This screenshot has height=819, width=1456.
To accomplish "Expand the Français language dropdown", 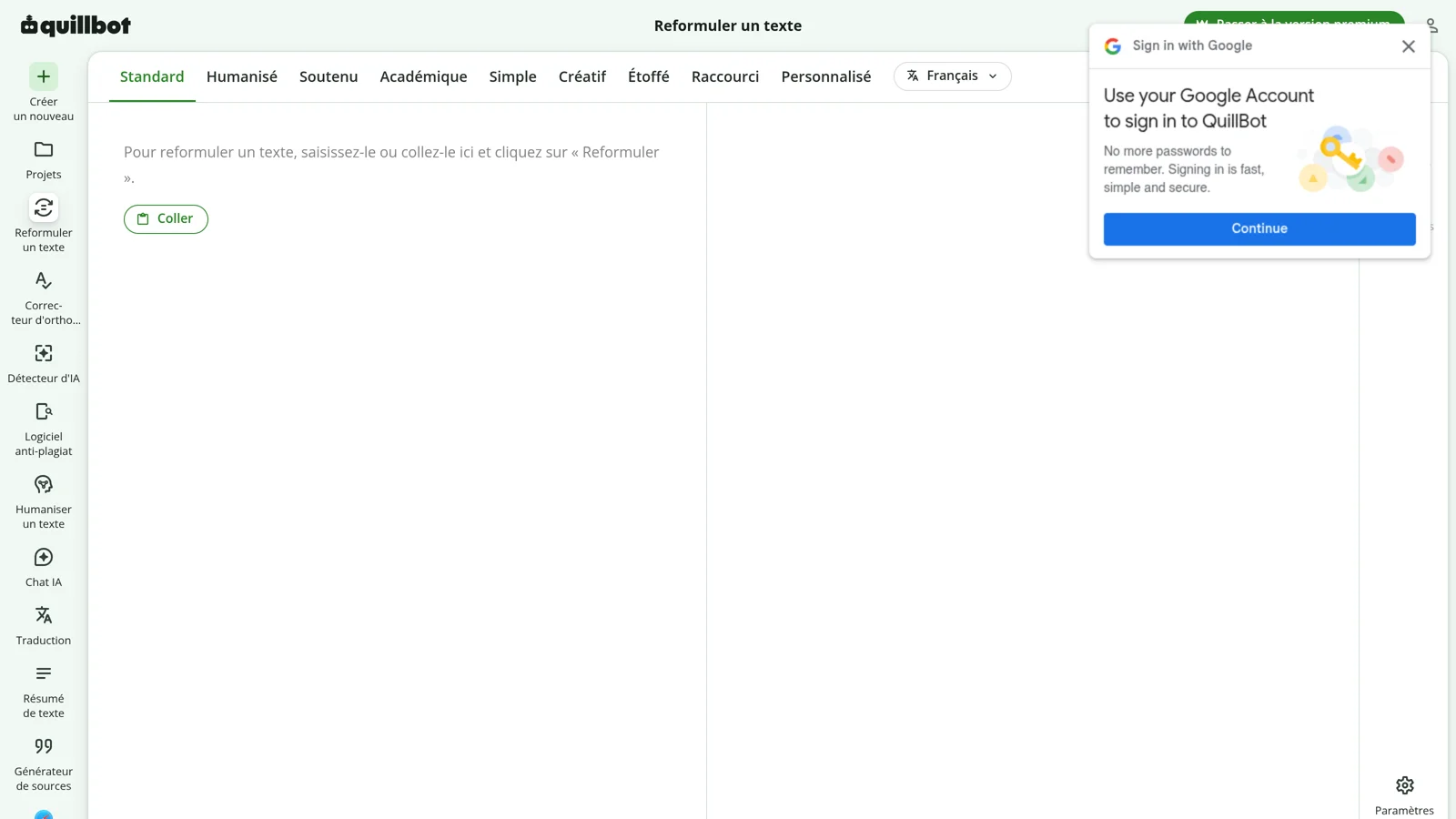I will coord(952,76).
